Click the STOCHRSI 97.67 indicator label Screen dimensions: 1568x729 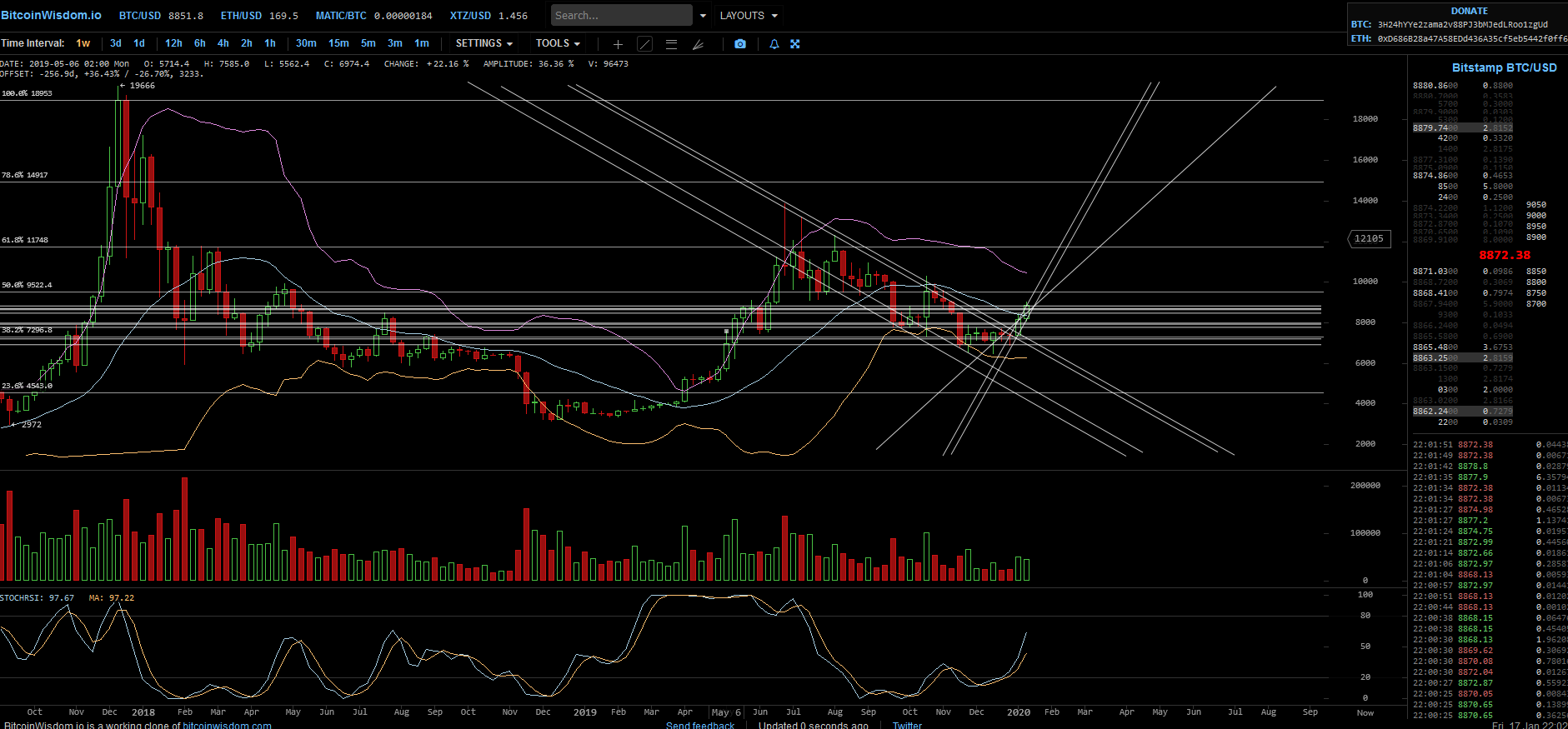(38, 597)
